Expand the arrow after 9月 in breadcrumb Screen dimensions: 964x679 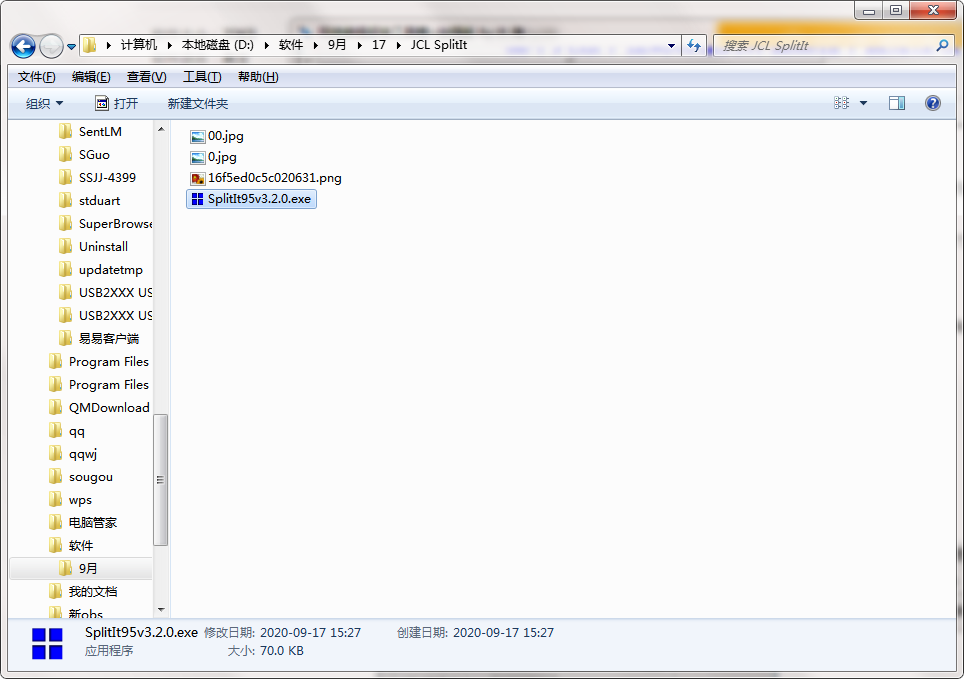pos(360,45)
